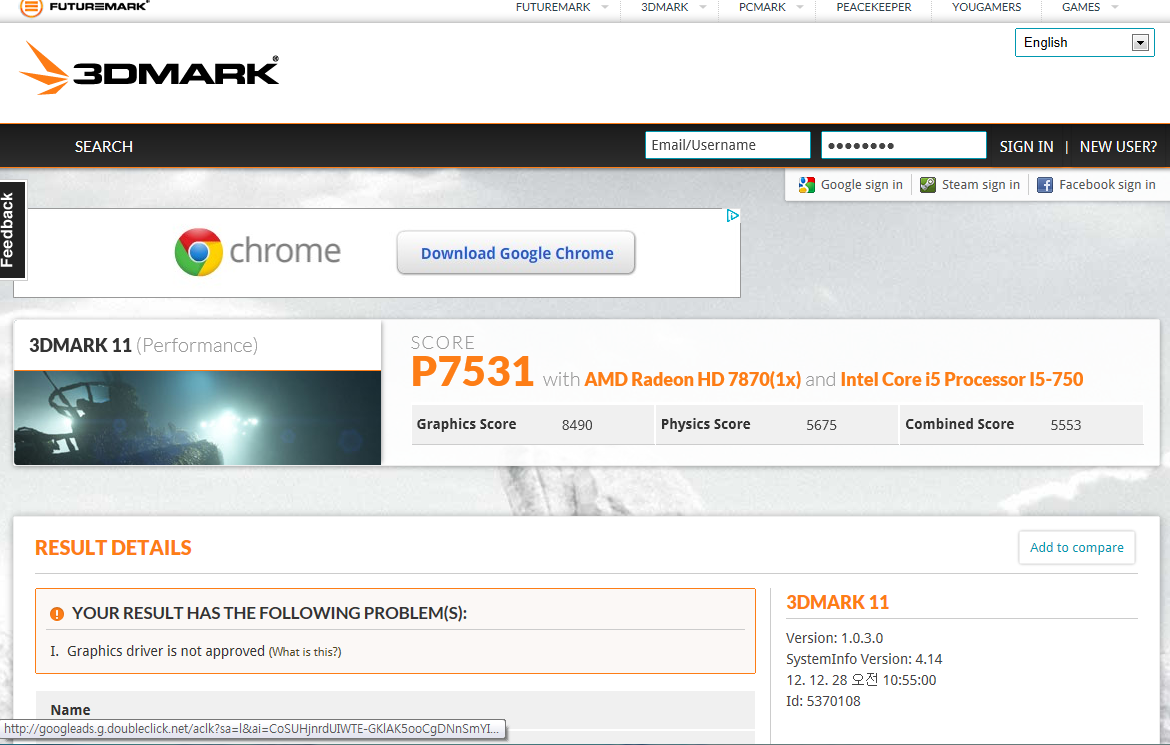Click the Download Google Chrome button
The height and width of the screenshot is (745, 1170).
(516, 253)
